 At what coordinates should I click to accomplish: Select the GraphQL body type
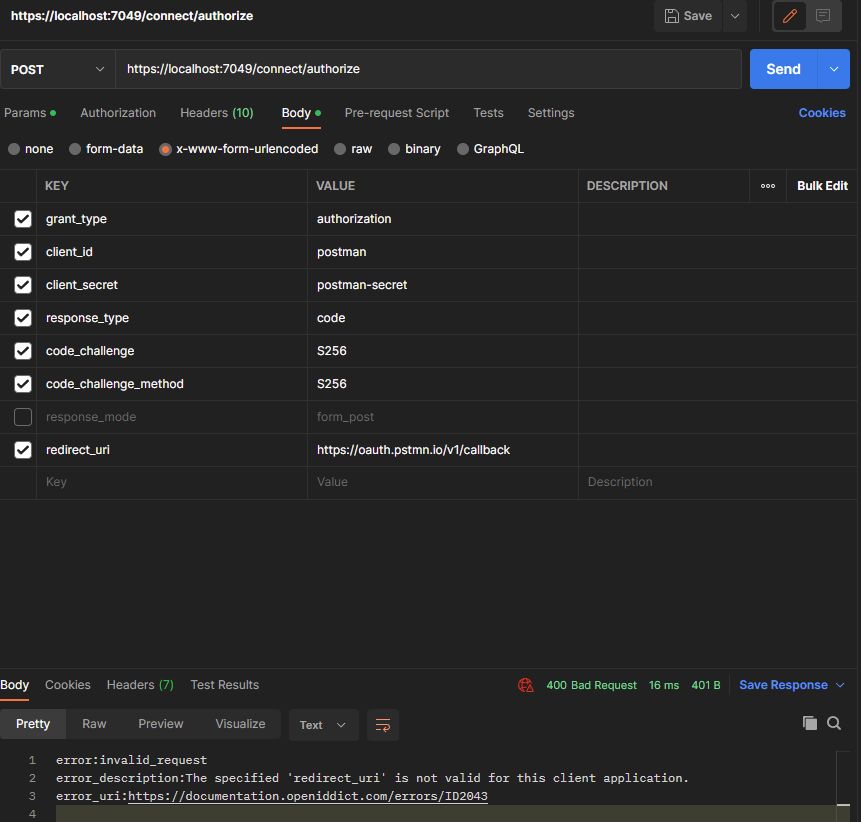coord(463,149)
